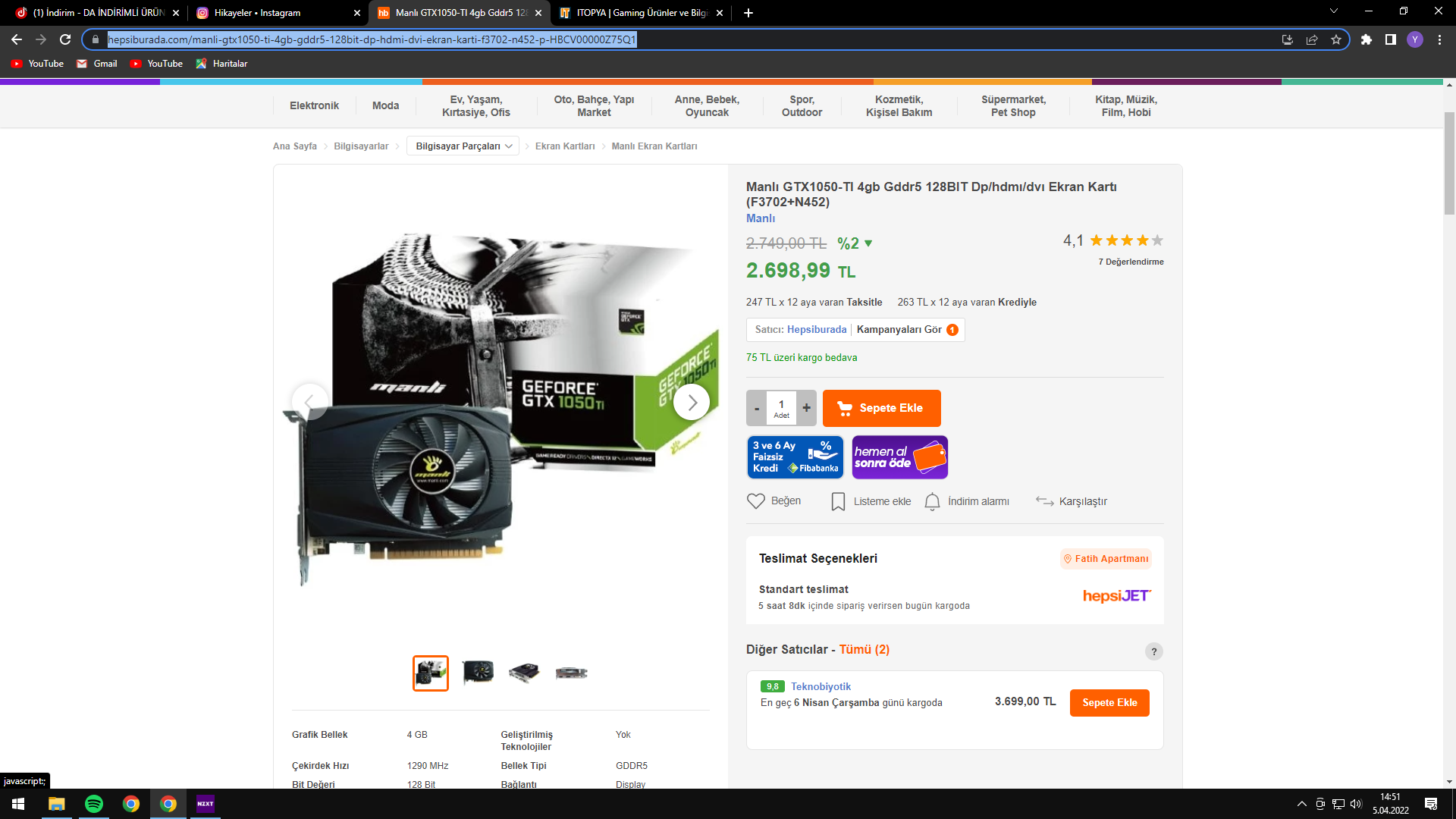Image resolution: width=1456 pixels, height=819 pixels.
Task: Open Spor, Outdoor category menu
Action: click(802, 105)
